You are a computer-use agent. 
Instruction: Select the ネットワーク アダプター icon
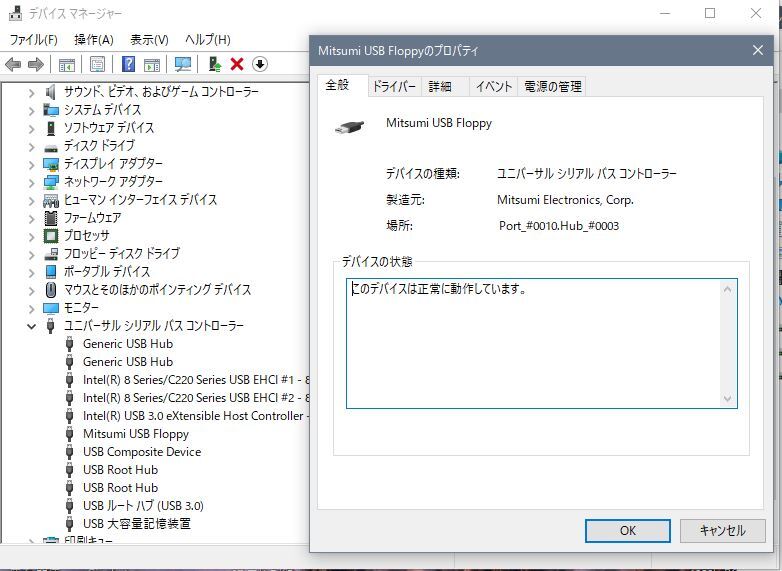[x=51, y=182]
